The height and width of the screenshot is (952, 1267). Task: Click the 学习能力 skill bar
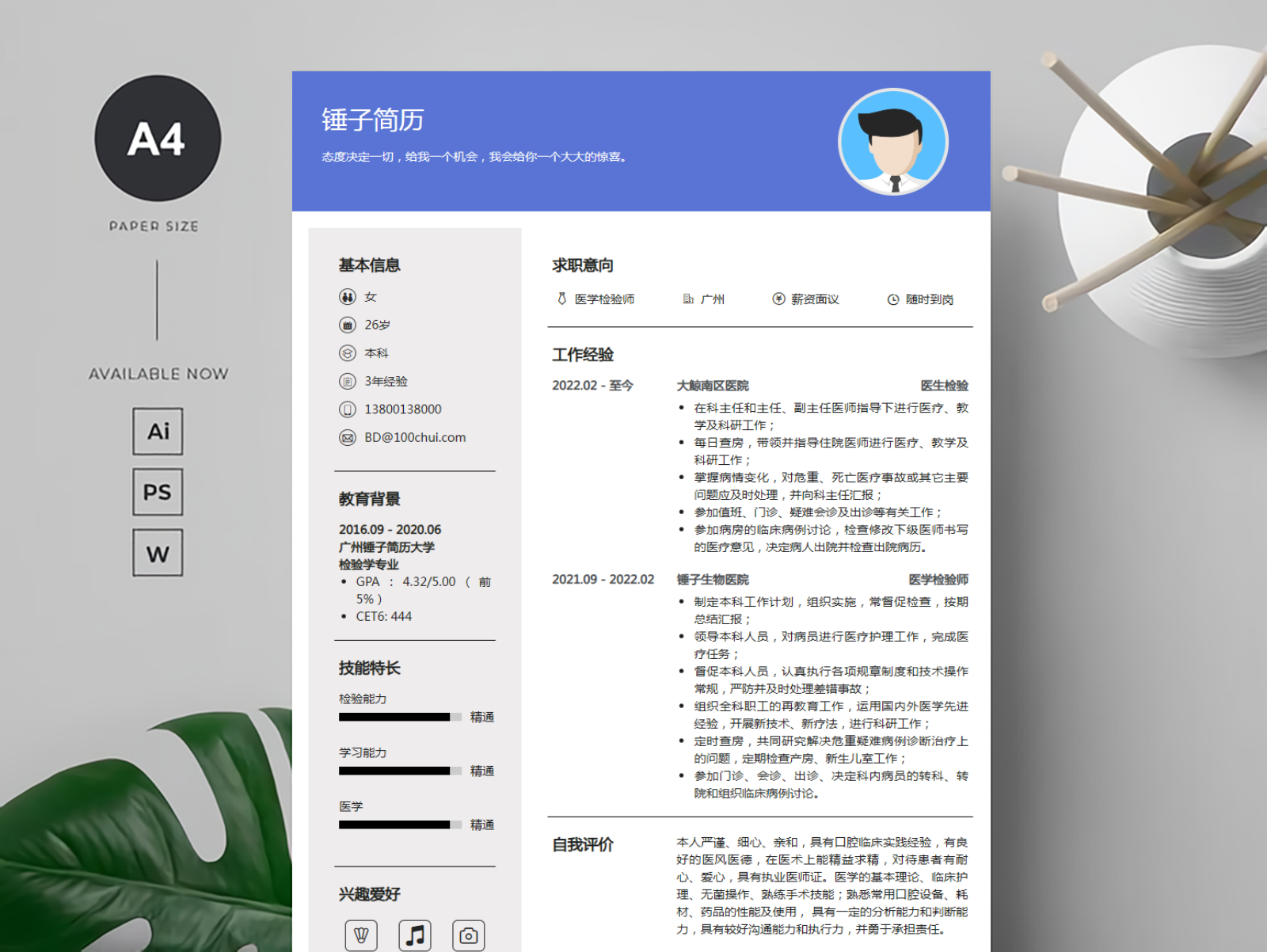[x=400, y=771]
